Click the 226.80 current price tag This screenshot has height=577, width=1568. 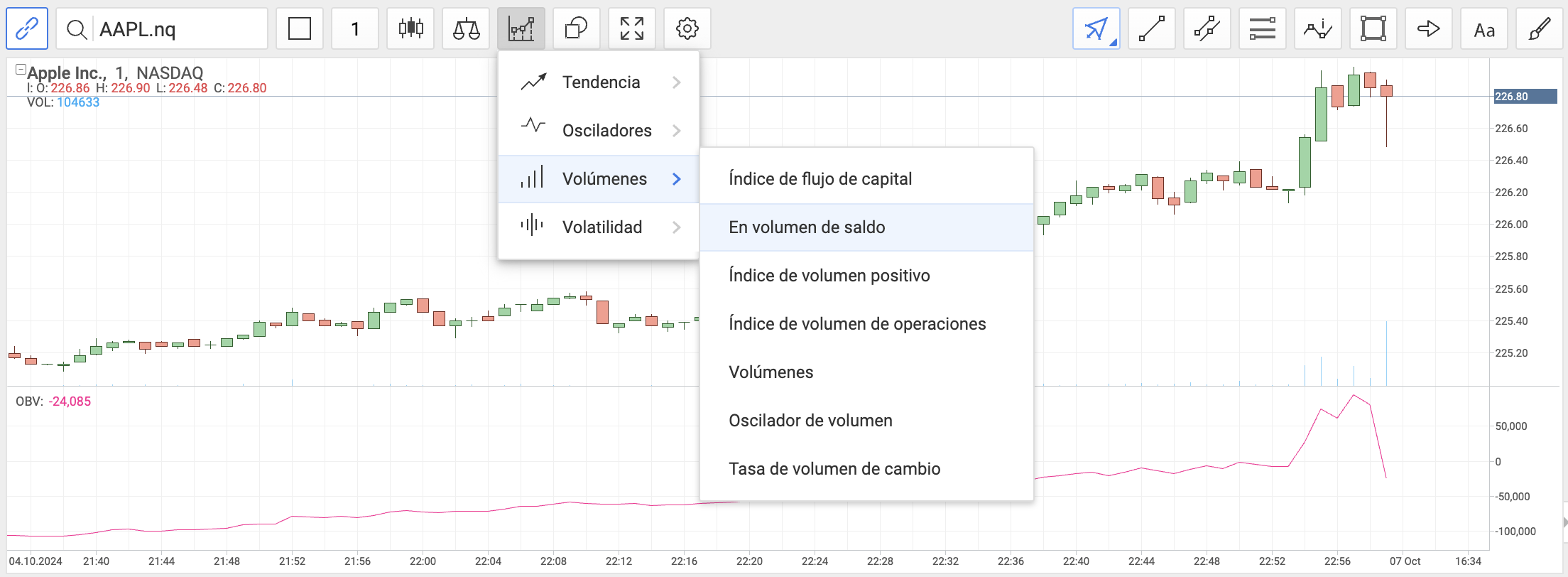[1525, 97]
